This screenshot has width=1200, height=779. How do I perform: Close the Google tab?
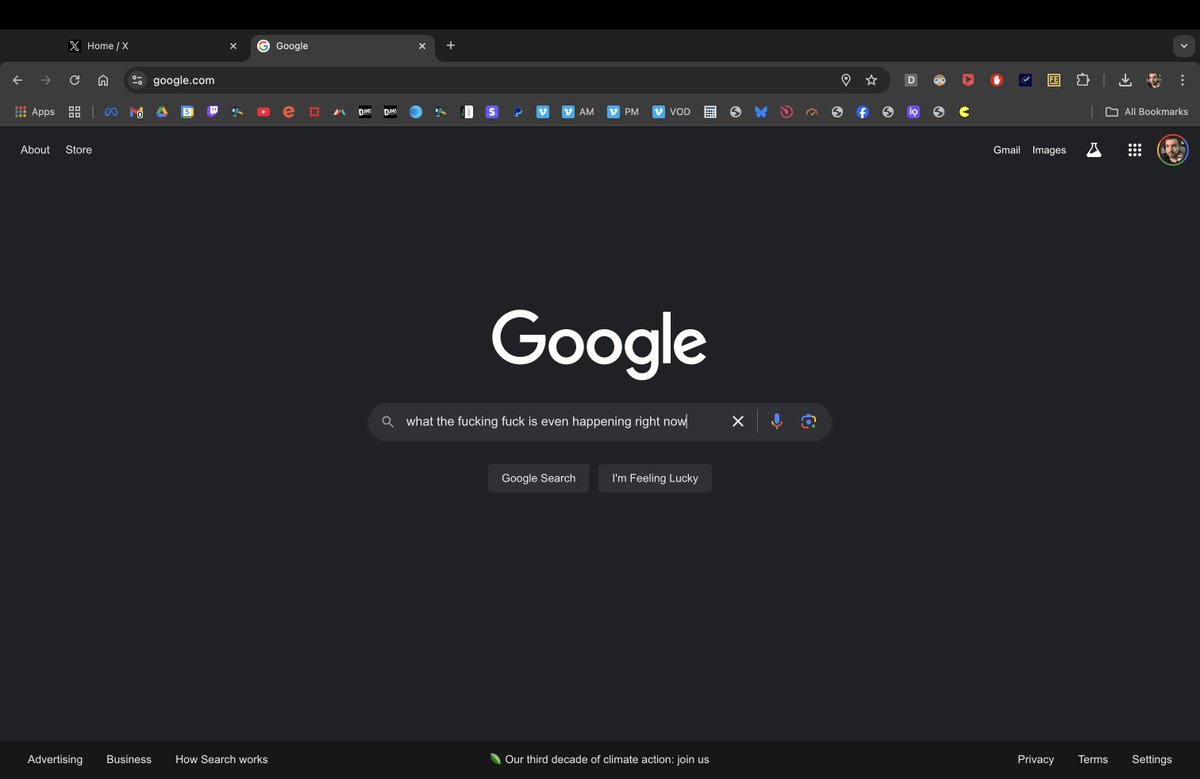(x=422, y=46)
